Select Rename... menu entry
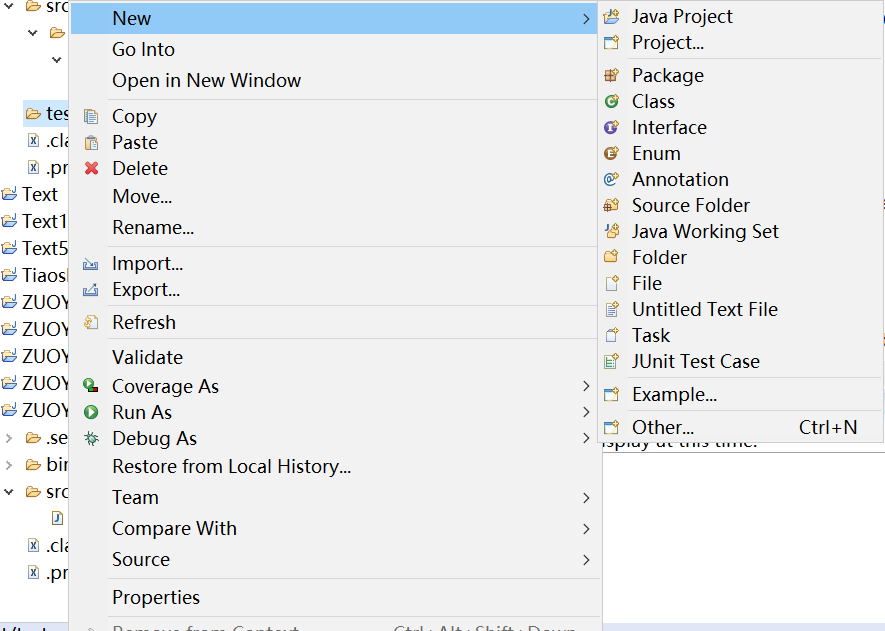 (153, 227)
